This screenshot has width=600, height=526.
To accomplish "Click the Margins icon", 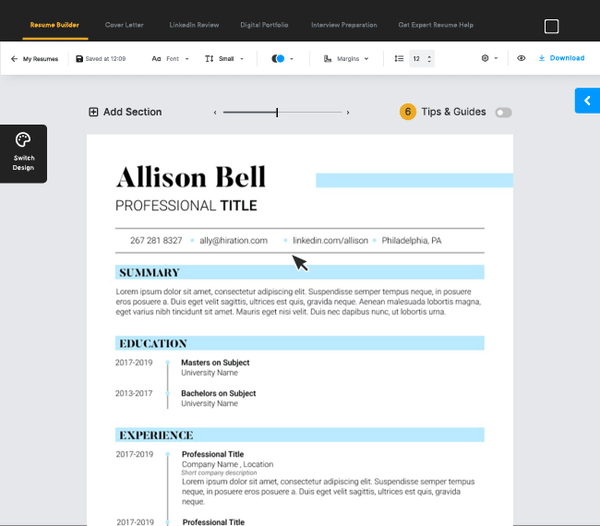I will click(328, 59).
